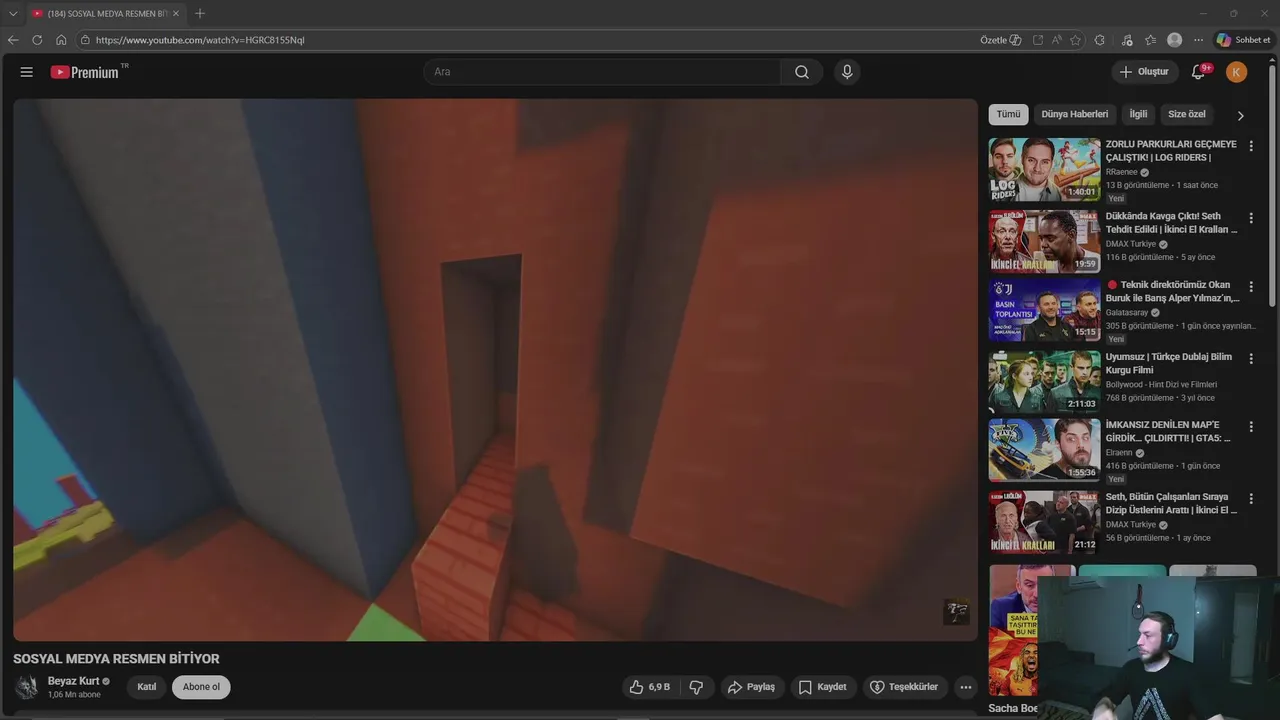
Task: Open the browser home page
Action: click(61, 40)
